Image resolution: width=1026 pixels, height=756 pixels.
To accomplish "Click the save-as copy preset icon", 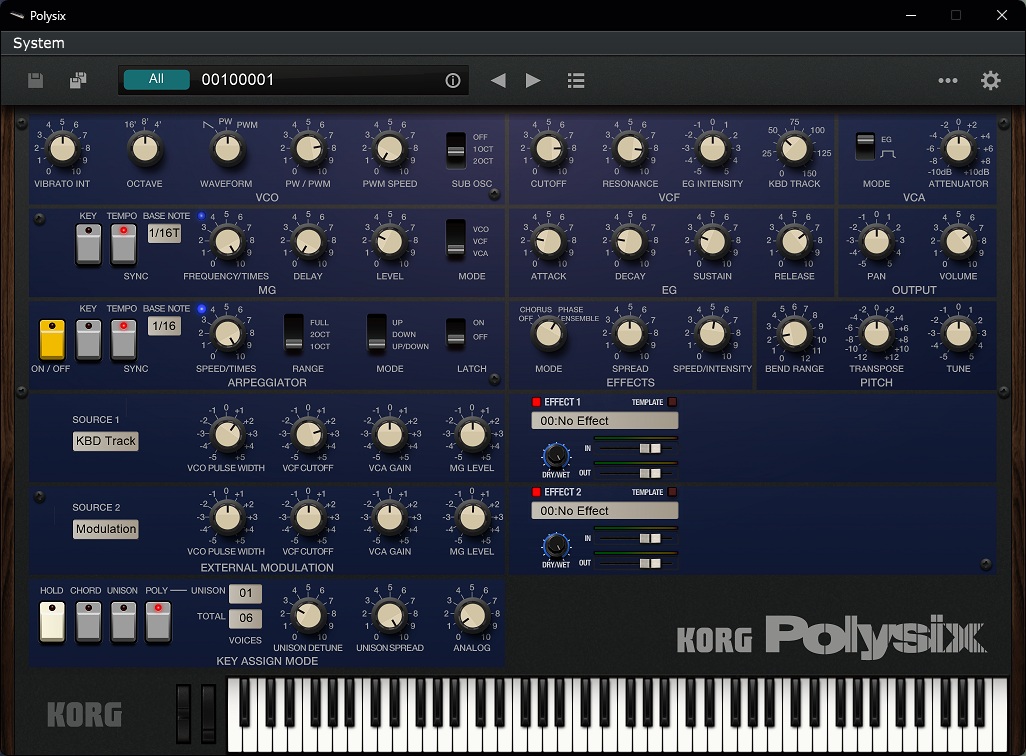I will click(x=78, y=80).
